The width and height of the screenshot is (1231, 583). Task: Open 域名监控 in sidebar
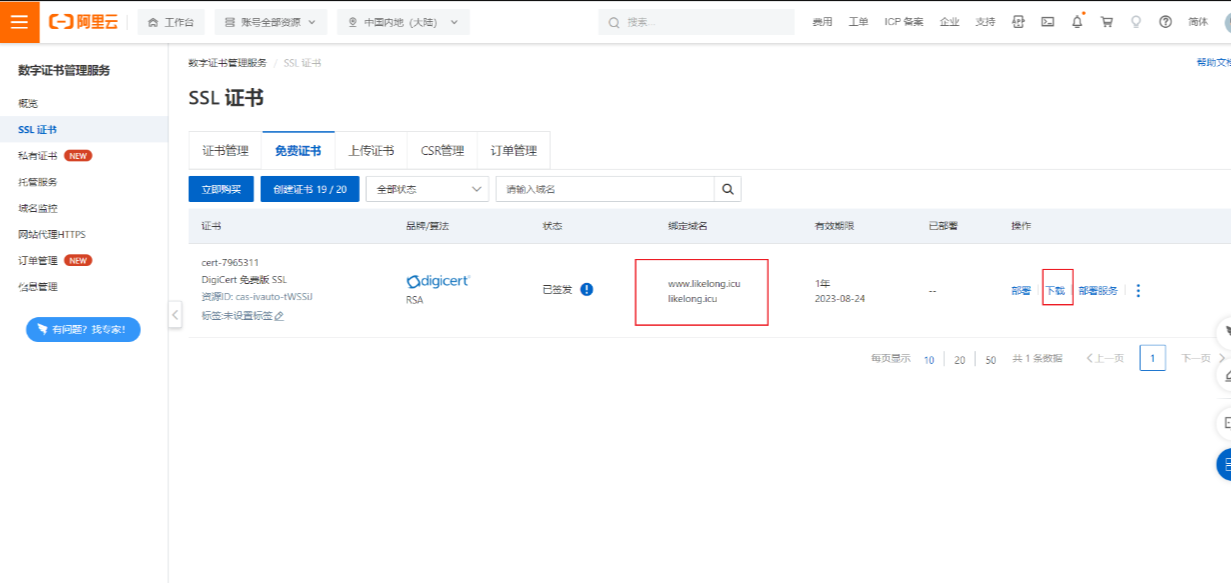pyautogui.click(x=38, y=208)
